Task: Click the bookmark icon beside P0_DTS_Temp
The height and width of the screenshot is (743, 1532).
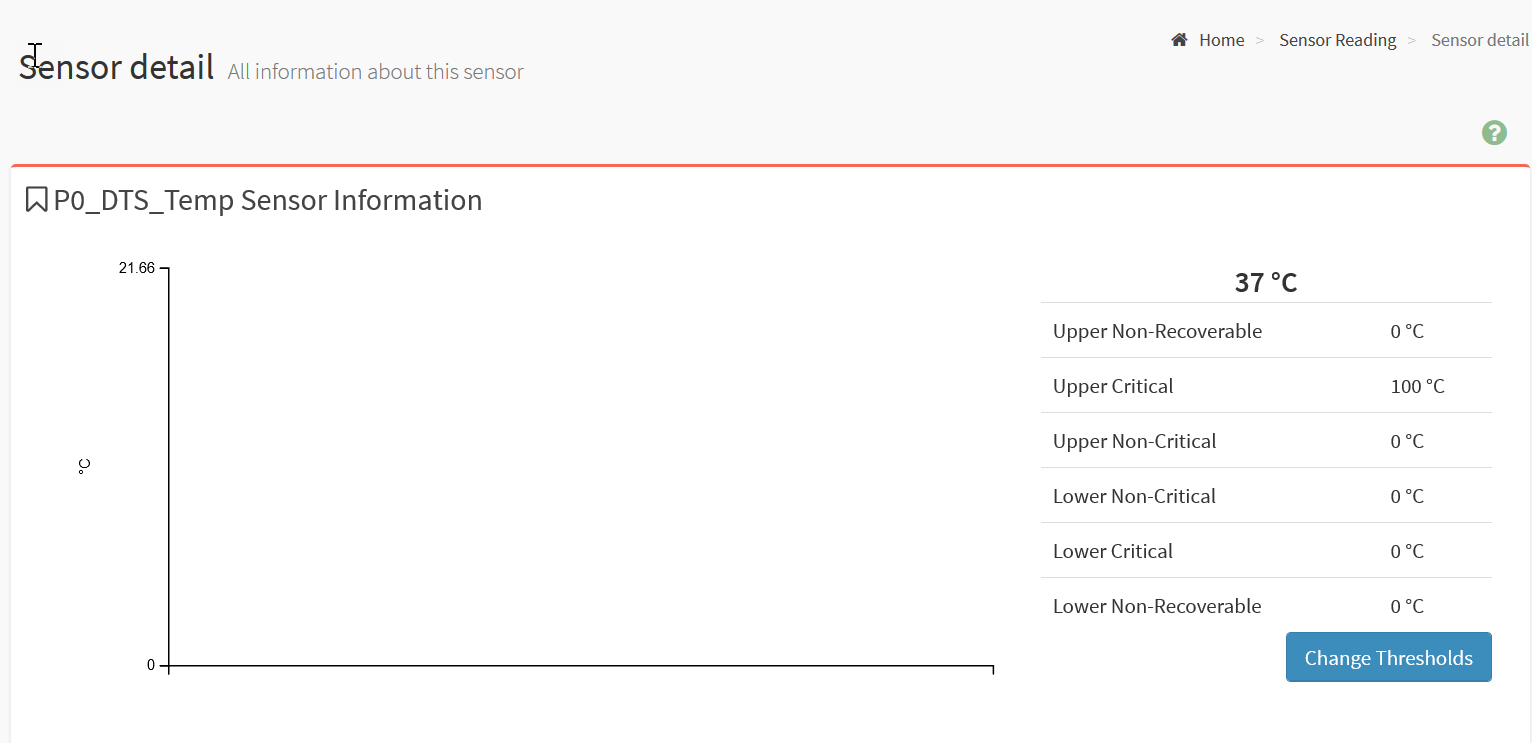Action: 36,199
